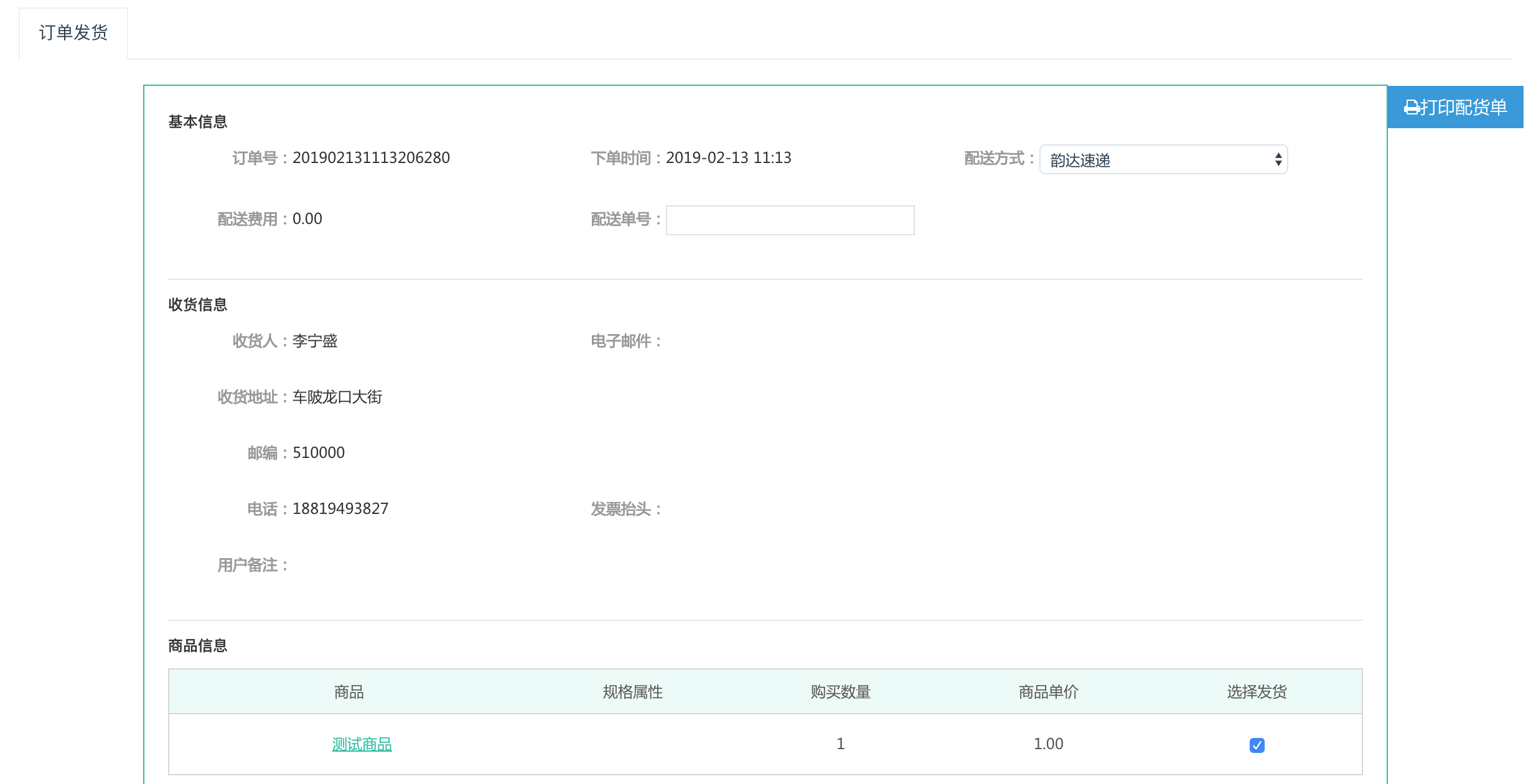The height and width of the screenshot is (784, 1536).
Task: Click the 规格属性 column header
Action: pyautogui.click(x=632, y=692)
